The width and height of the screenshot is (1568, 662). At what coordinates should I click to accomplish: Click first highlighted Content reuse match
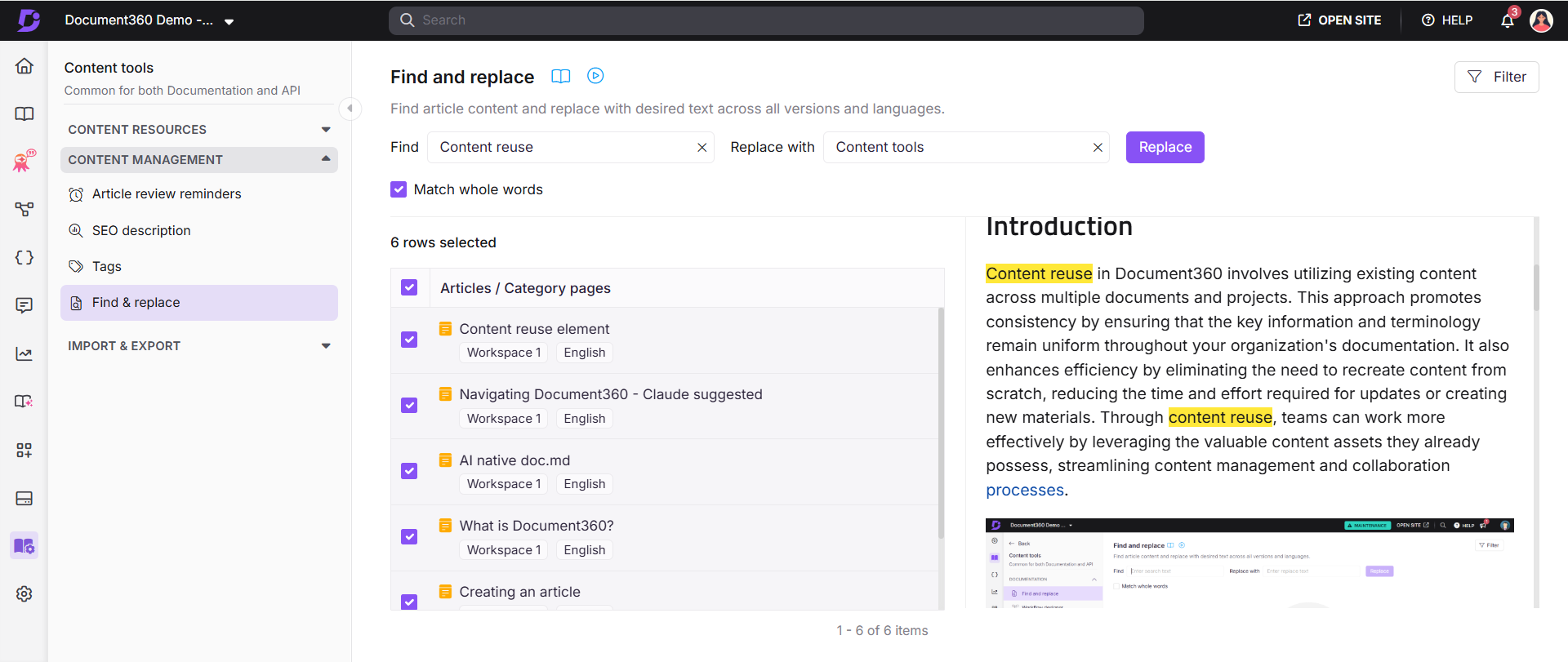pos(1039,273)
